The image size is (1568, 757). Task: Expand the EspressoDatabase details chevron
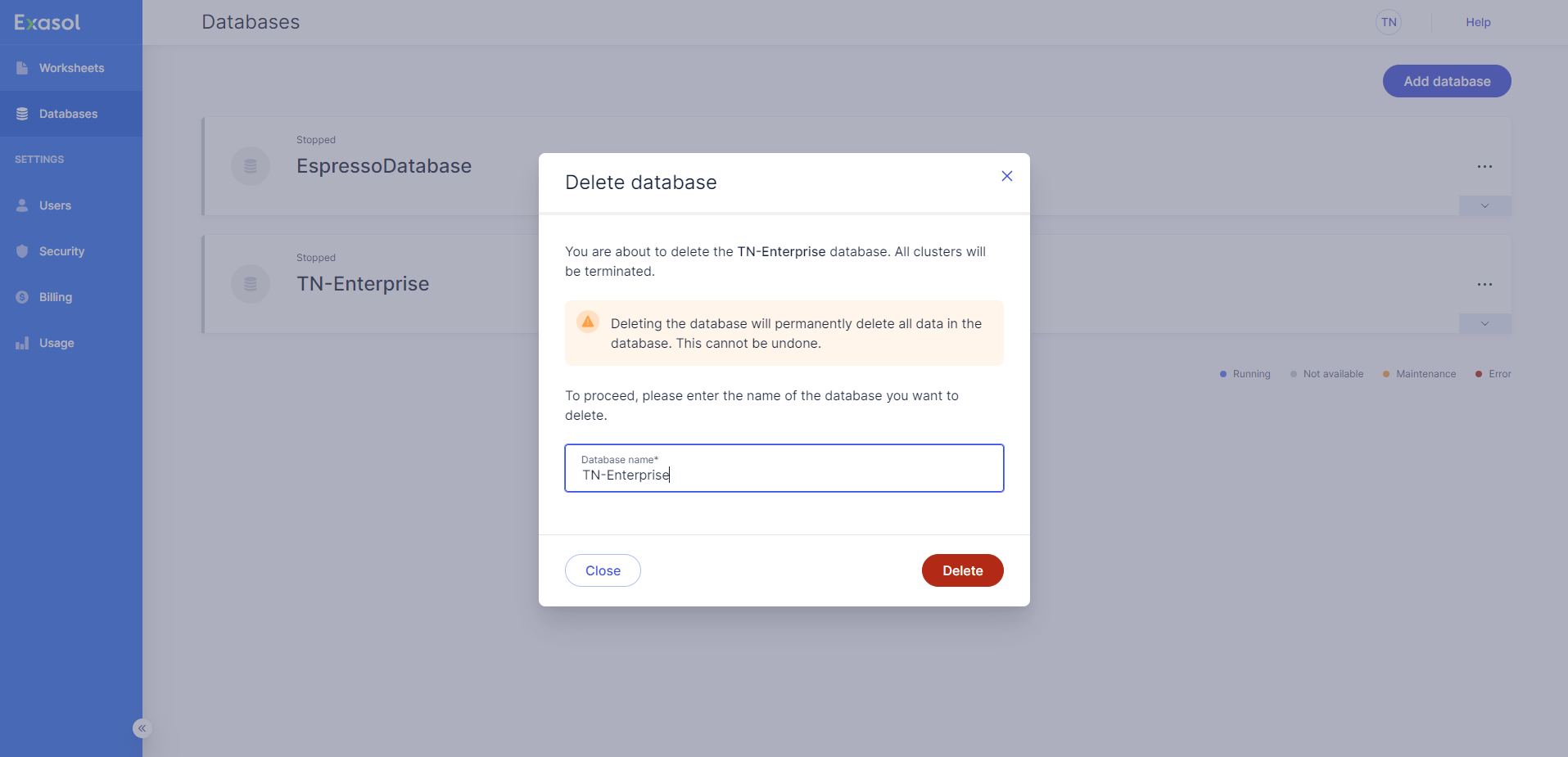1484,206
